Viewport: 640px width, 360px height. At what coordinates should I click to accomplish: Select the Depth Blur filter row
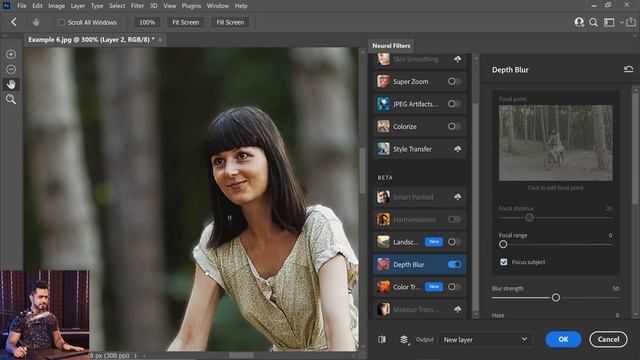point(419,264)
